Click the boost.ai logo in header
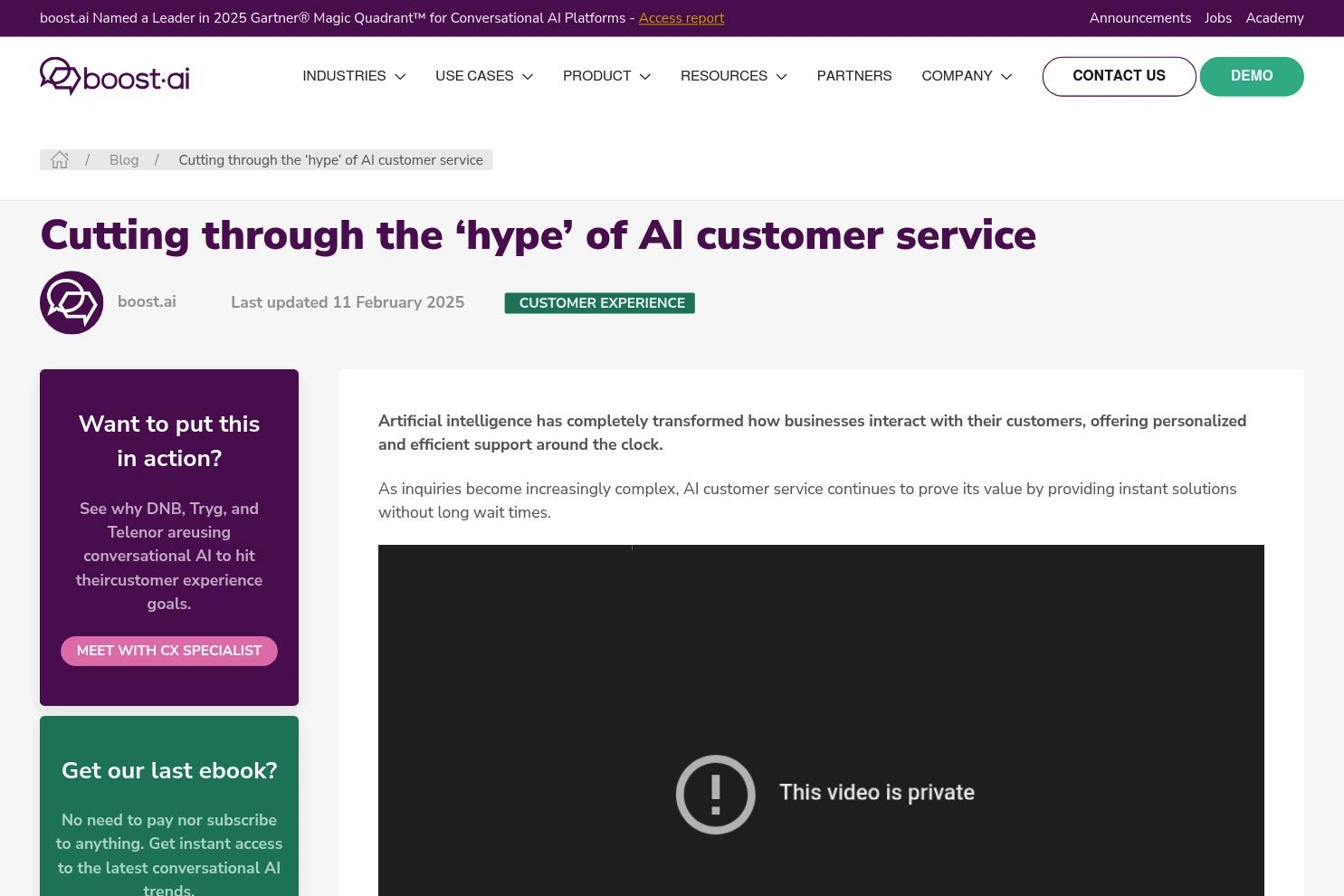The height and width of the screenshot is (896, 1344). [x=115, y=76]
